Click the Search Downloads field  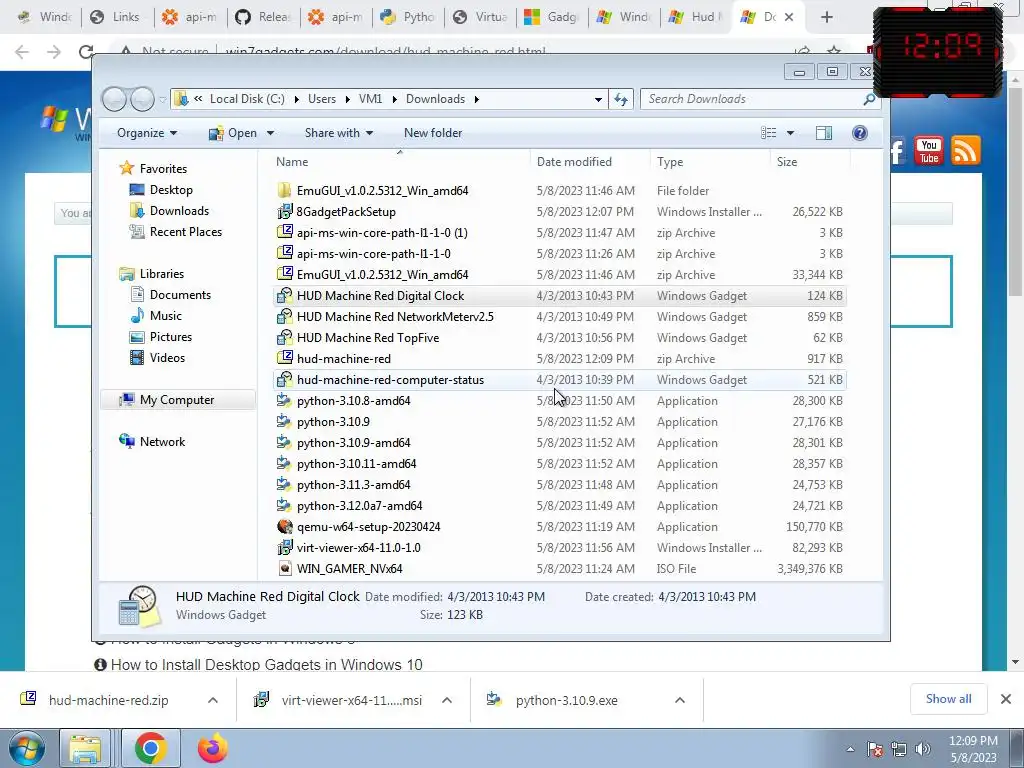(751, 99)
